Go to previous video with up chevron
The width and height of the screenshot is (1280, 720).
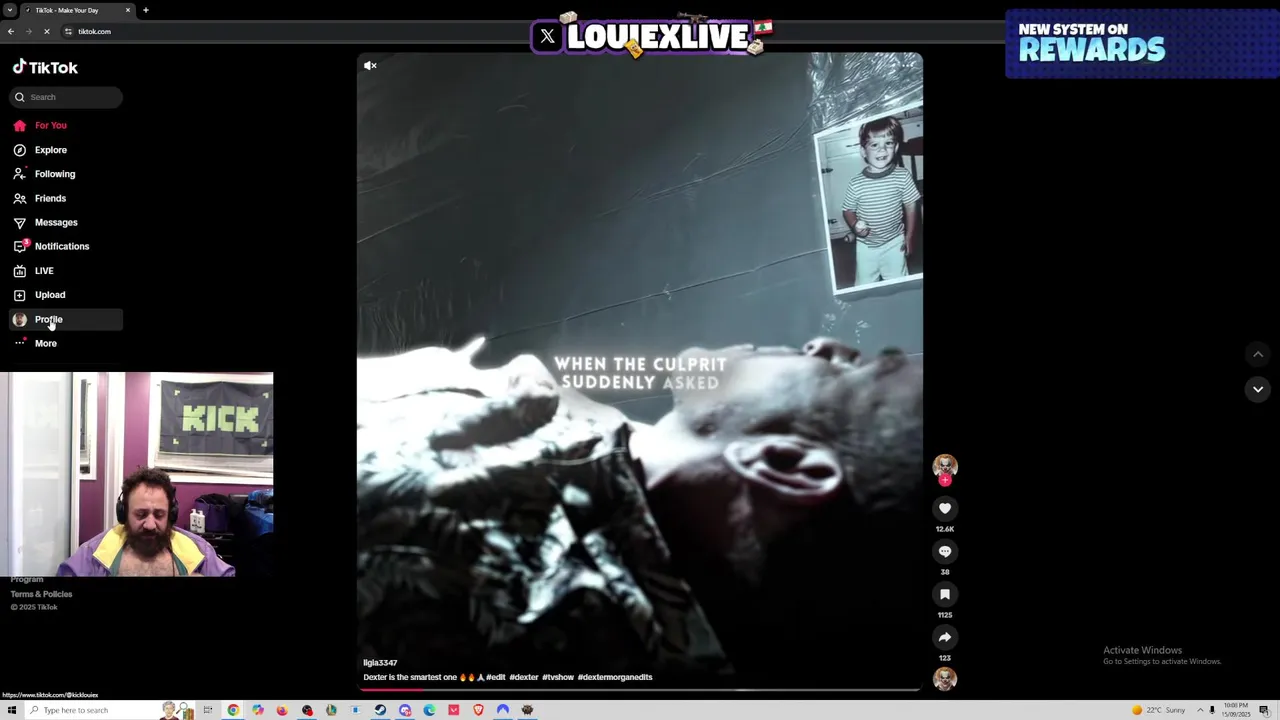click(1258, 354)
